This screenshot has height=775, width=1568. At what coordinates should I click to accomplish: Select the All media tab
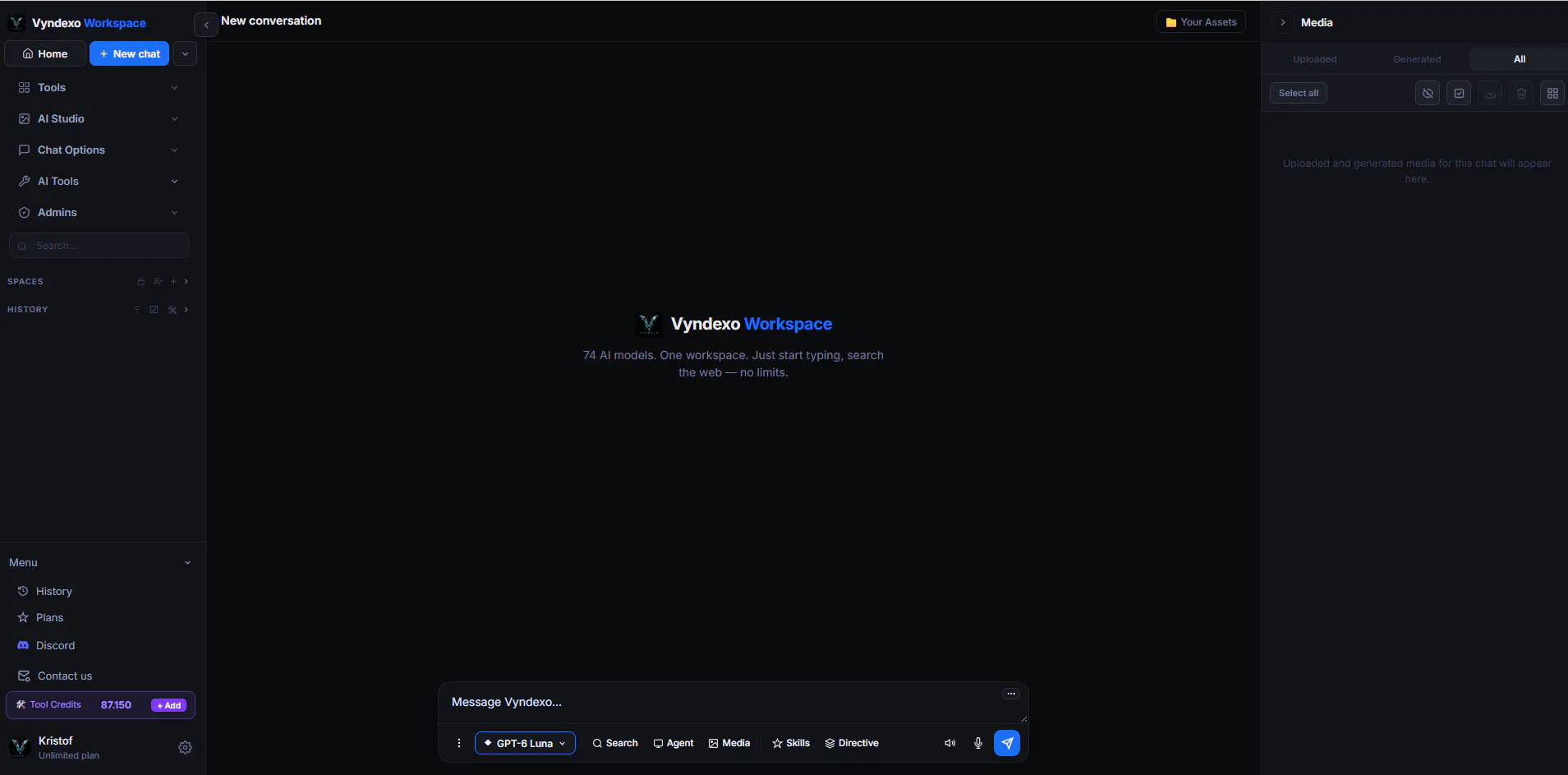coord(1519,59)
